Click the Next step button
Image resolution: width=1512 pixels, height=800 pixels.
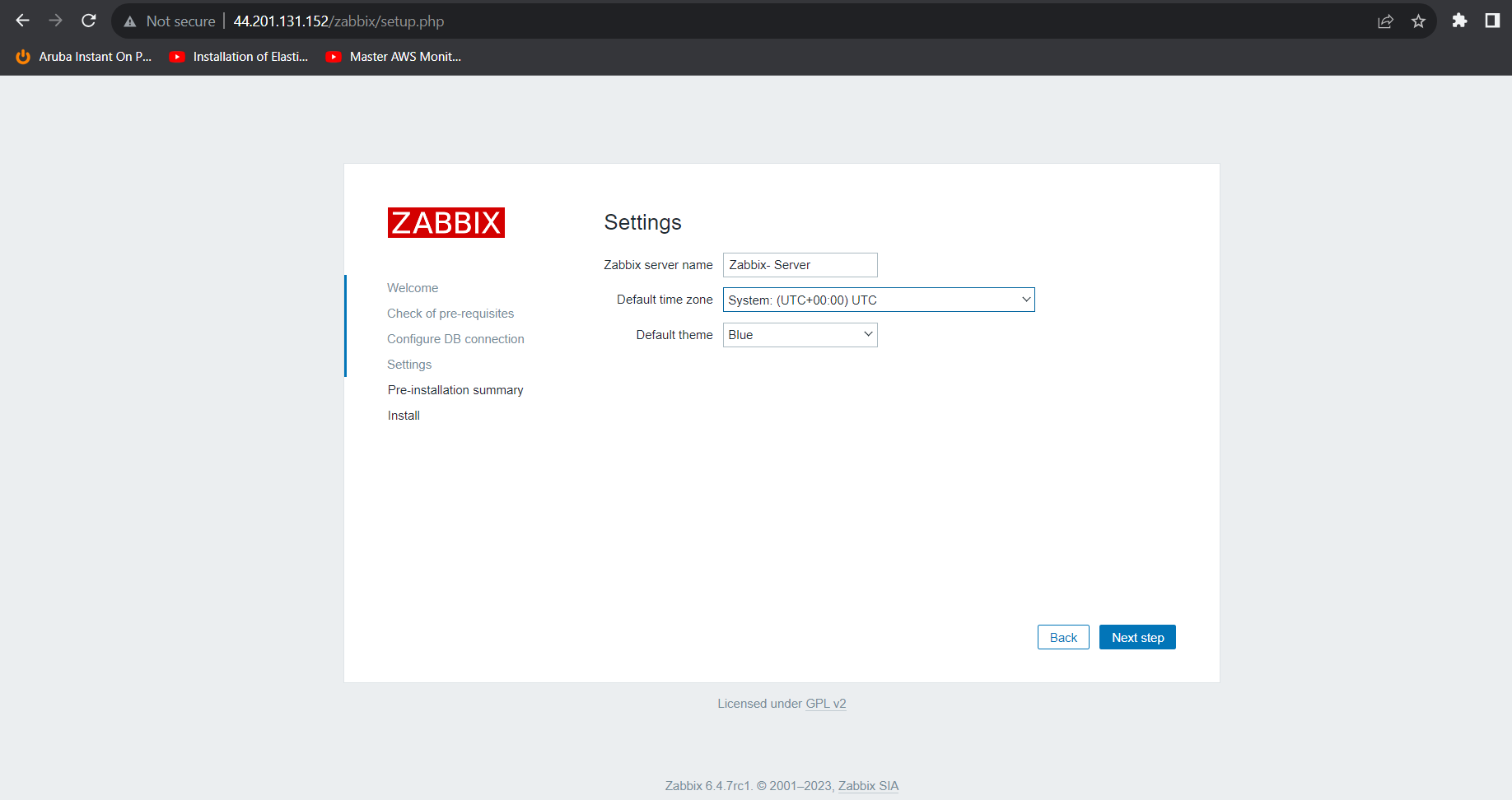click(x=1137, y=637)
